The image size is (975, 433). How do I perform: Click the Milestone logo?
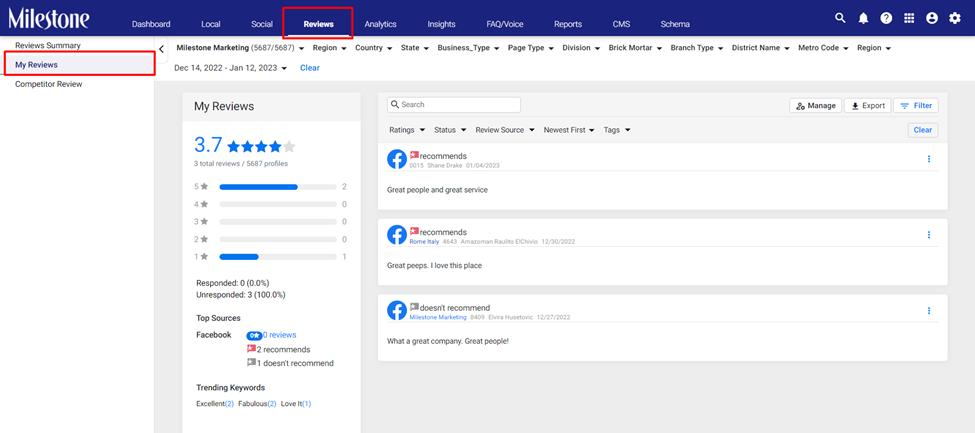[49, 19]
